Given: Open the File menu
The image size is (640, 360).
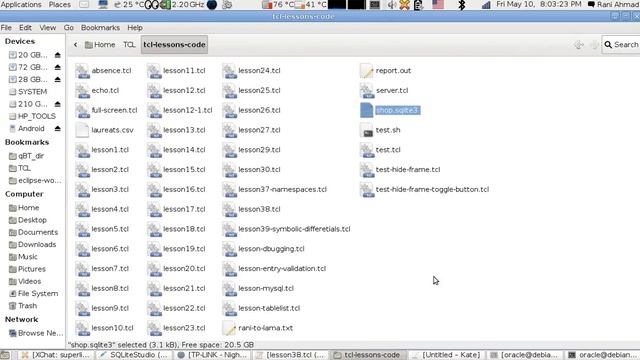Looking at the screenshot, I should pos(6,28).
